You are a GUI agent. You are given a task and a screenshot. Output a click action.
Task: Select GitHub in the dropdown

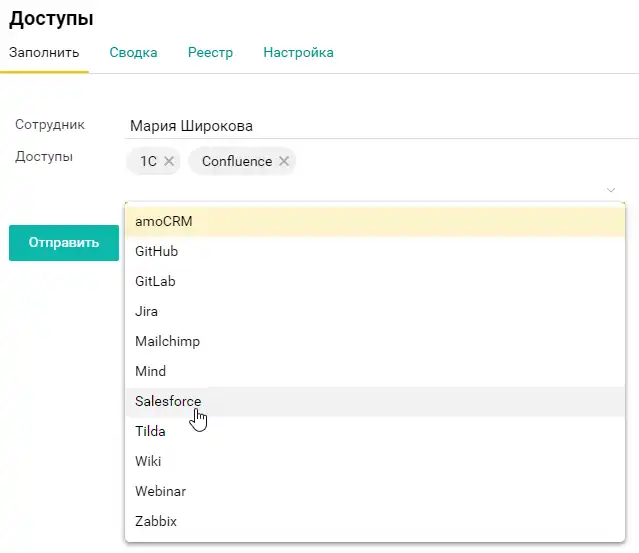point(375,251)
